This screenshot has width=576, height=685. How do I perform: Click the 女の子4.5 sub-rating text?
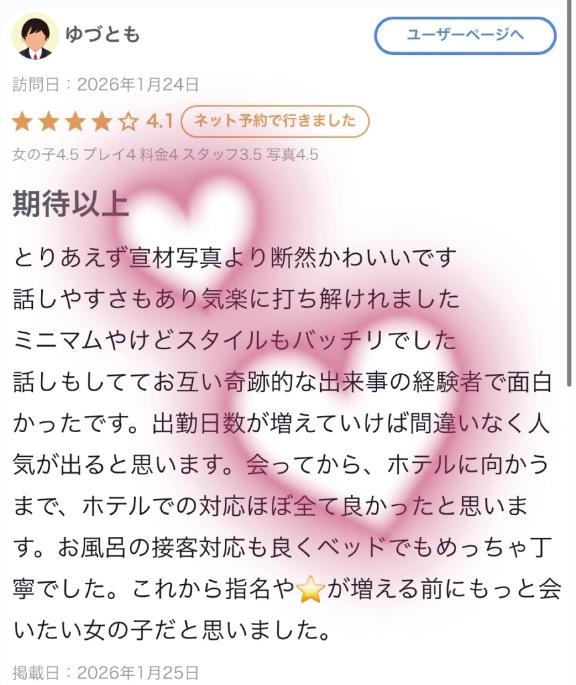(45, 154)
